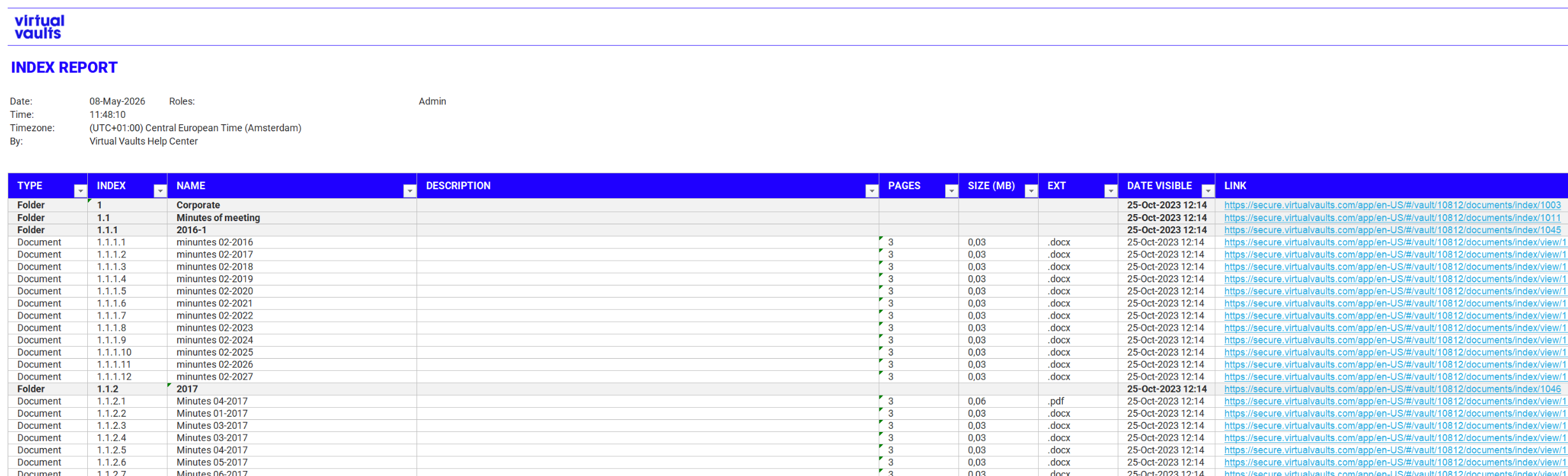The width and height of the screenshot is (1568, 476).
Task: Select the minuntes 02-2016 name cell
Action: tap(292, 242)
